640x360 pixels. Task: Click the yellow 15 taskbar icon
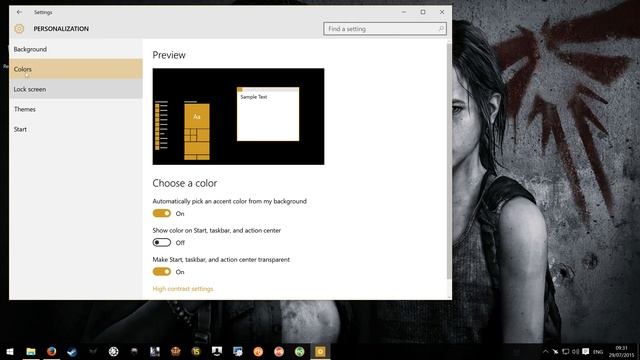[x=196, y=351]
